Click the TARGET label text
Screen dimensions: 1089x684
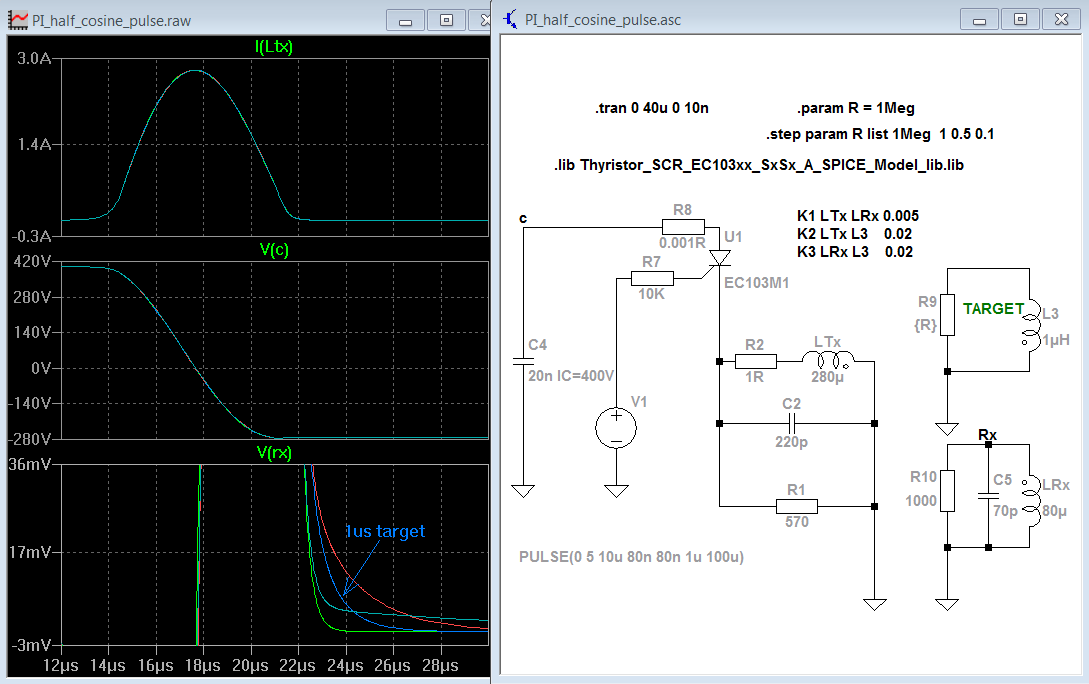pos(993,309)
